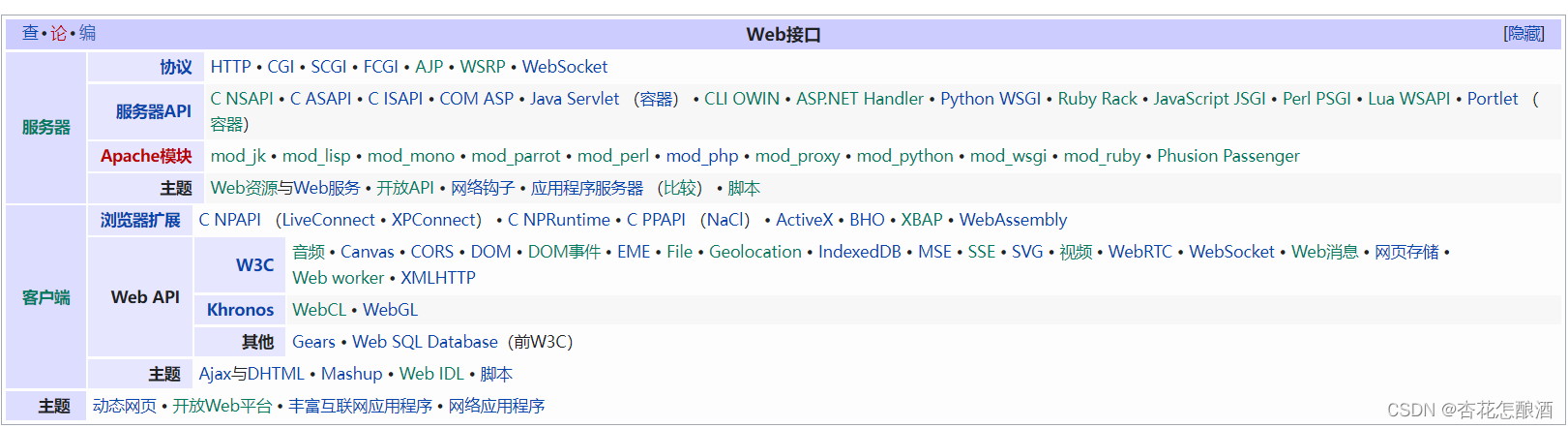Open the 网络钩子 link
This screenshot has width=1568, height=428.
pos(483,188)
